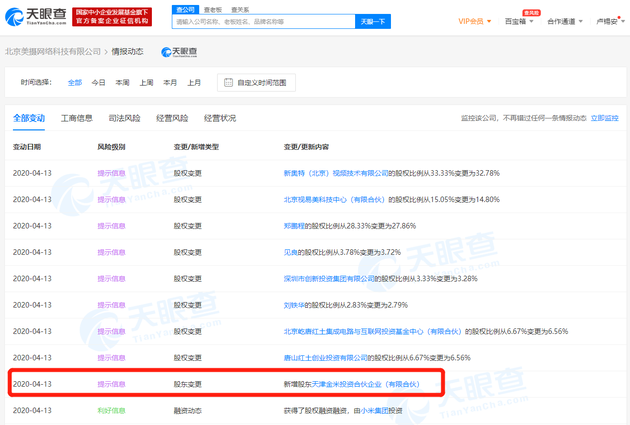Select the 上月 time filter
Viewport: 630px width, 425px height.
point(194,83)
